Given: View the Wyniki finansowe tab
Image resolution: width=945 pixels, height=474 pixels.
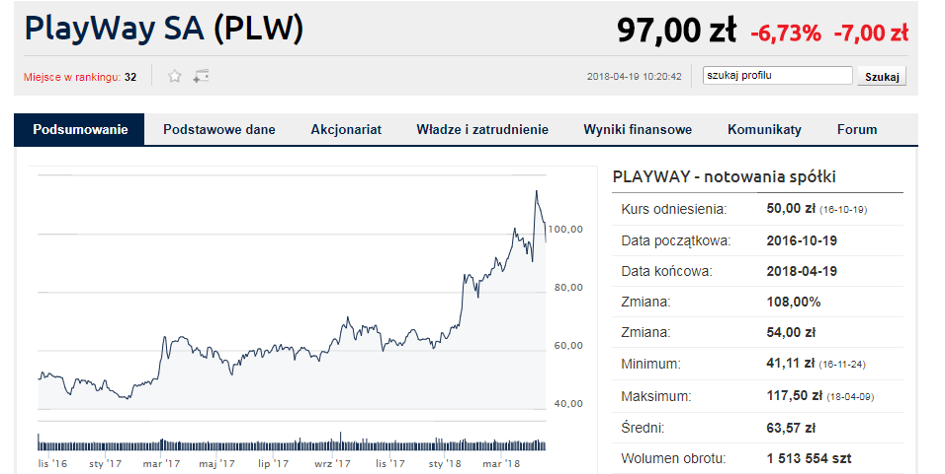Looking at the screenshot, I should 638,130.
